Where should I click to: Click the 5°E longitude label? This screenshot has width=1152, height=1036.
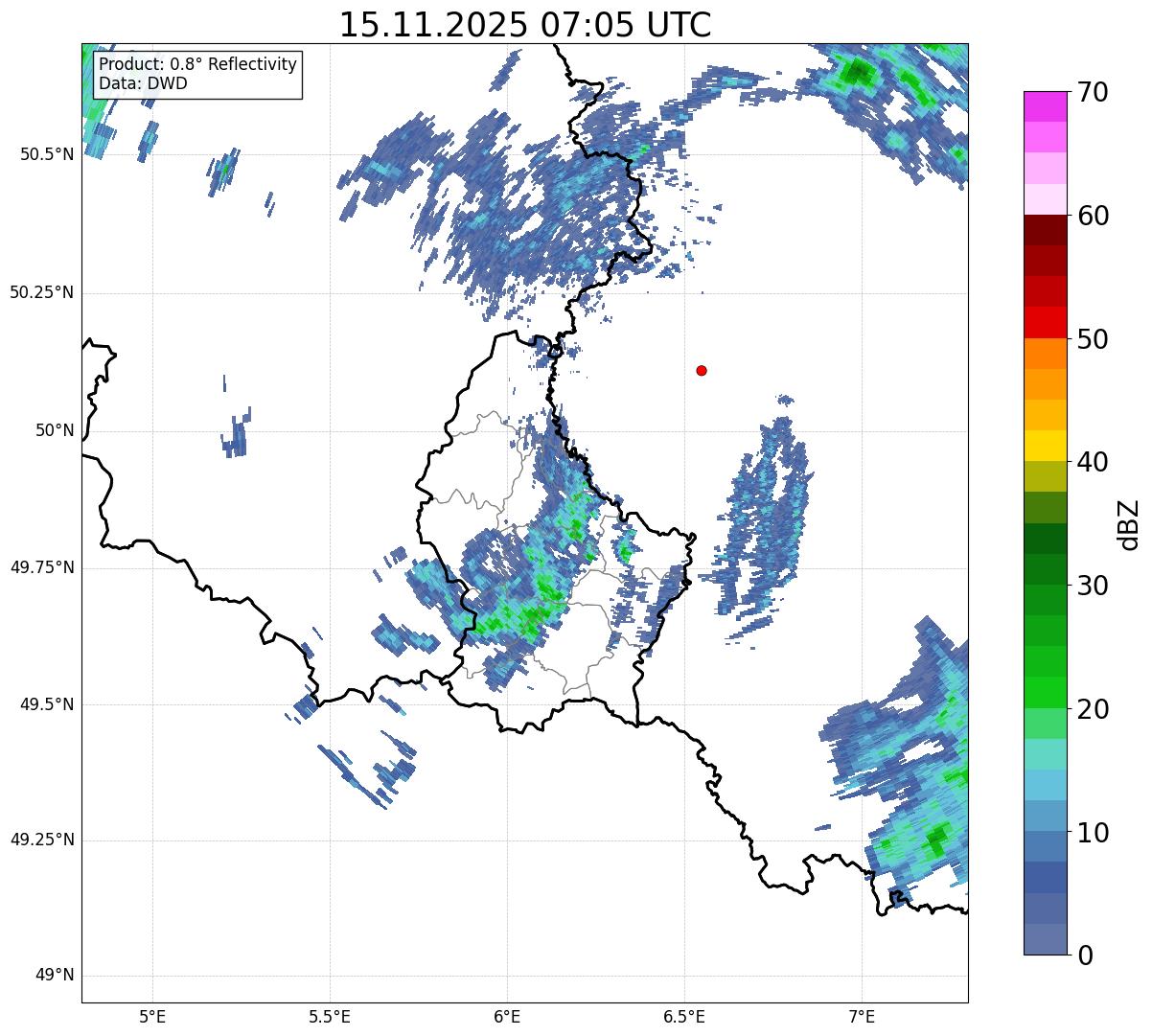[152, 1016]
